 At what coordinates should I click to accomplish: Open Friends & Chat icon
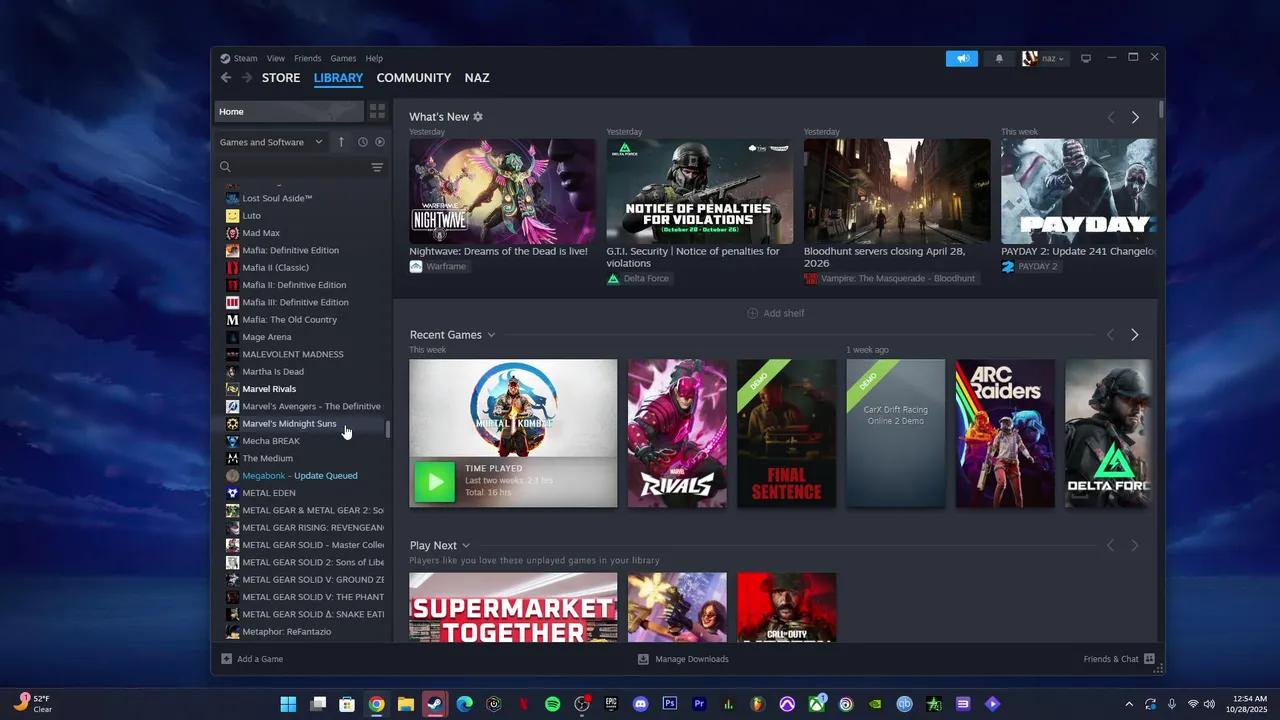click(x=1149, y=659)
